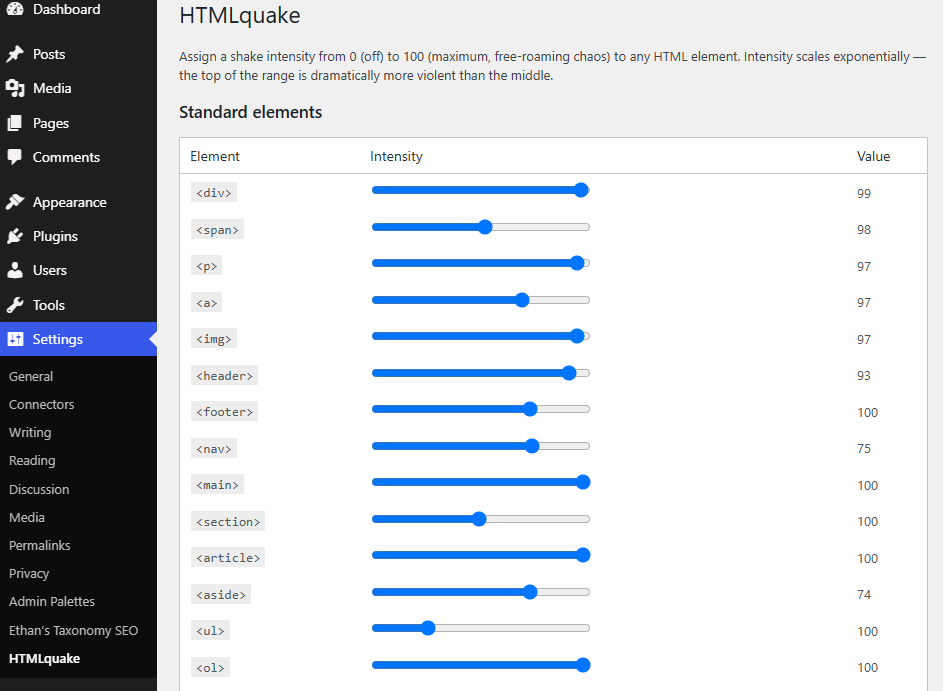943x691 pixels.
Task: Open HTMLquake submenu link
Action: click(45, 659)
